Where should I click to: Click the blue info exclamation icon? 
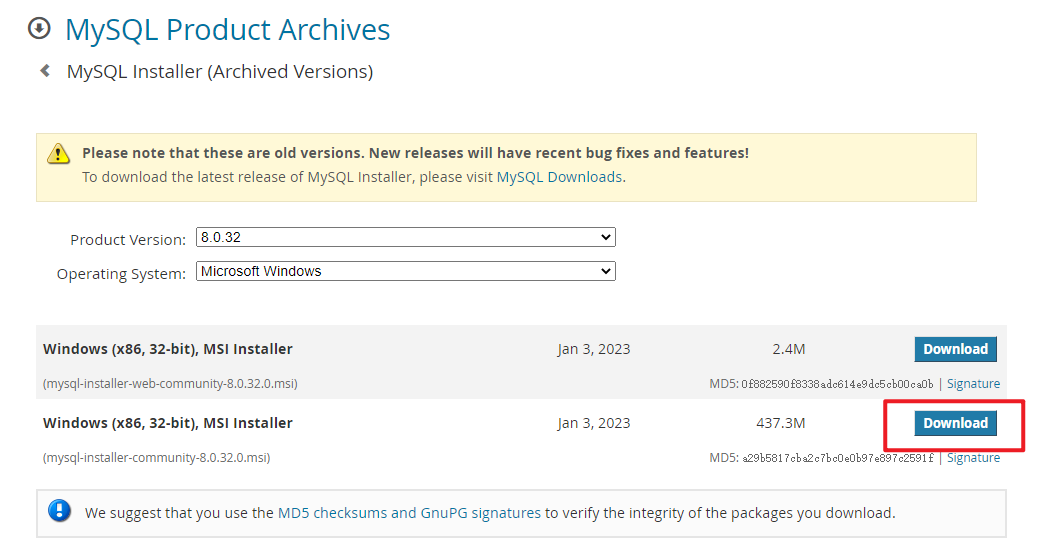coord(59,512)
